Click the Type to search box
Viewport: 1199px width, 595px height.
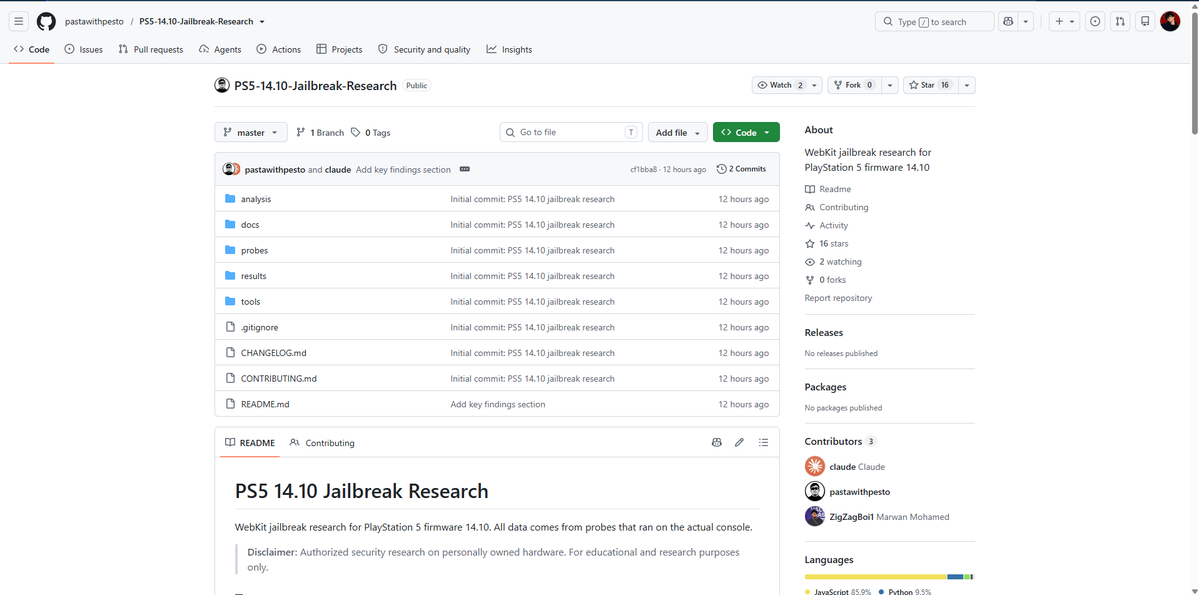point(934,21)
